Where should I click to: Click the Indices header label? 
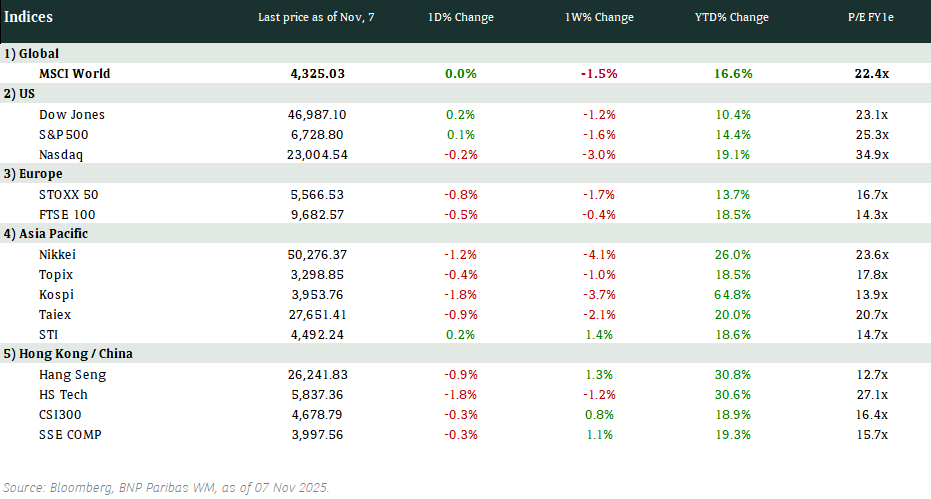click(x=29, y=17)
